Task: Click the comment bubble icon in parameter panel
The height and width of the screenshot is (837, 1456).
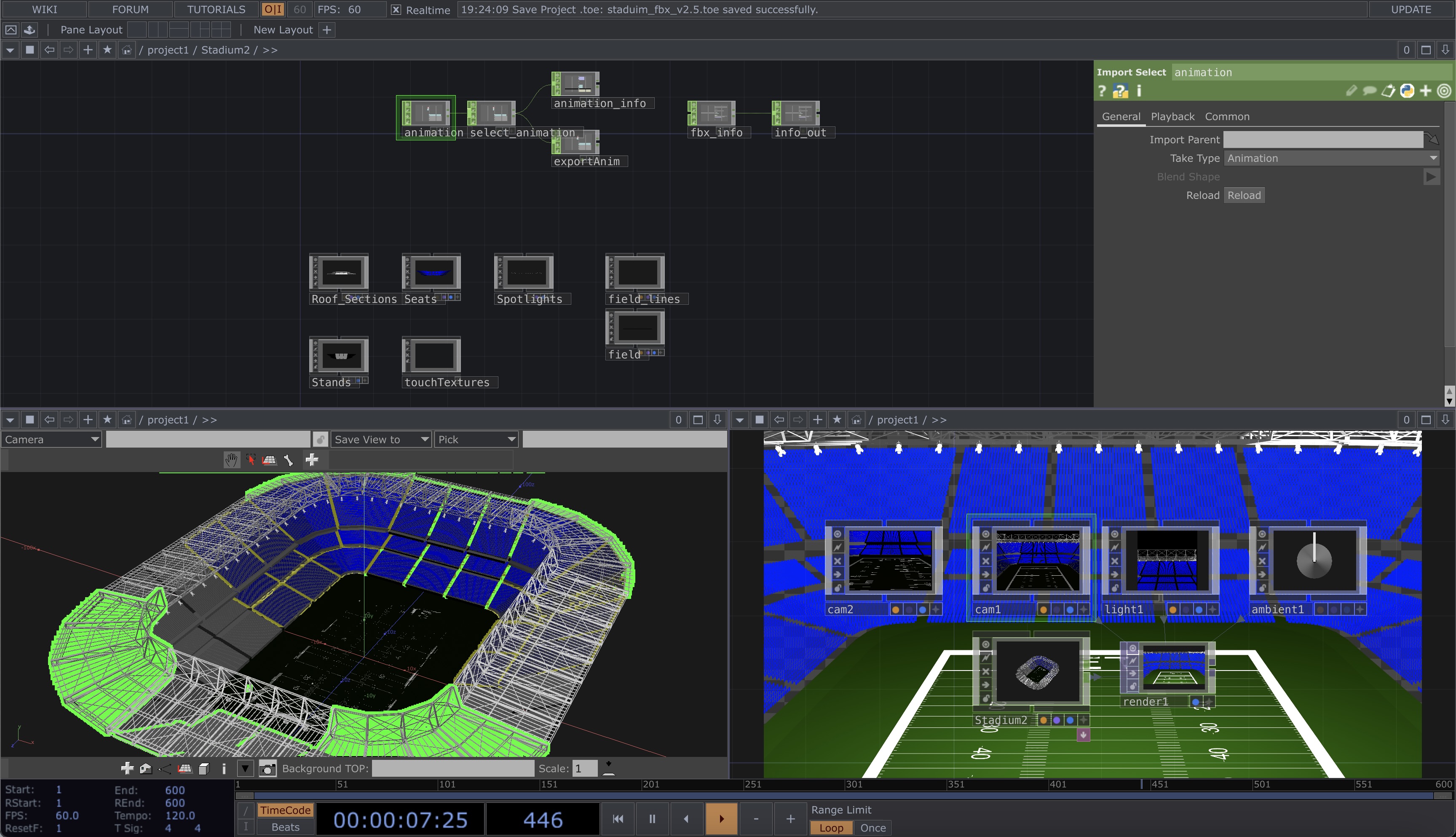Action: 1370,91
